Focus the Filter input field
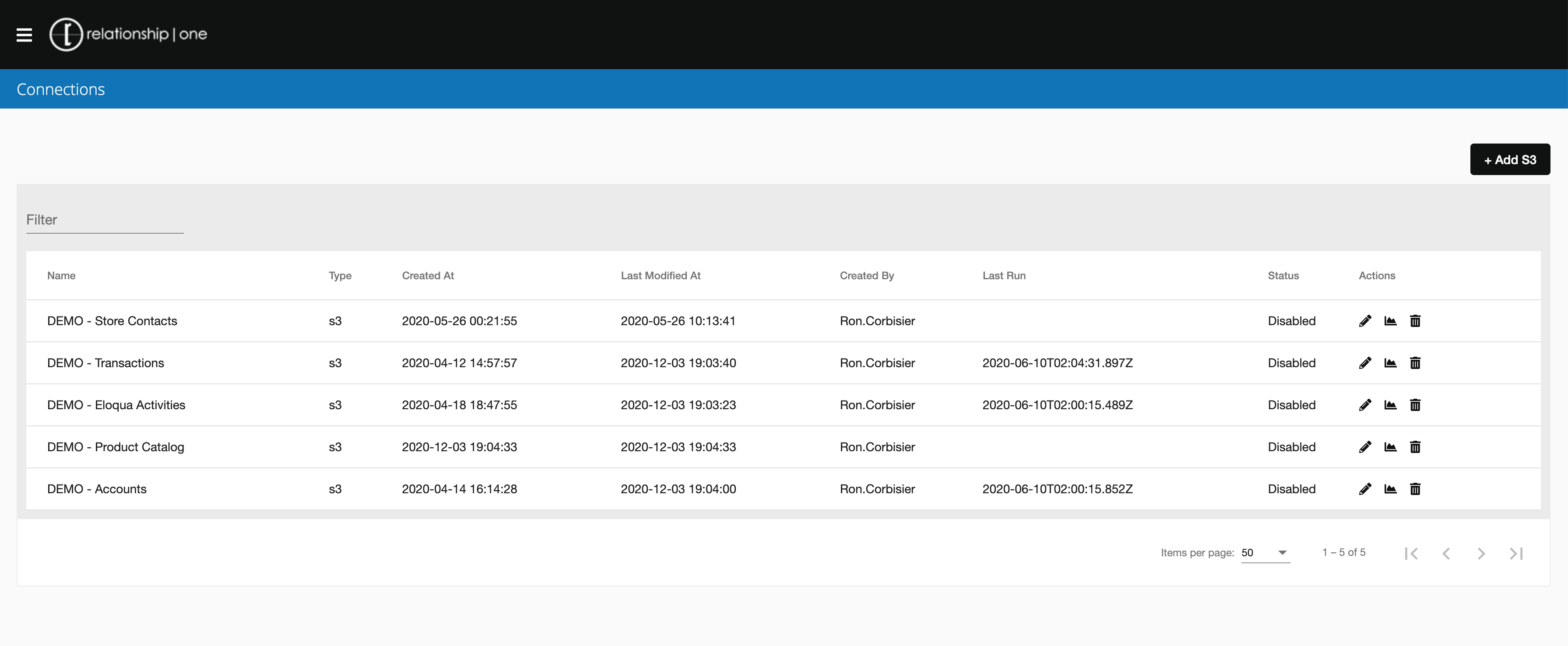 (104, 220)
